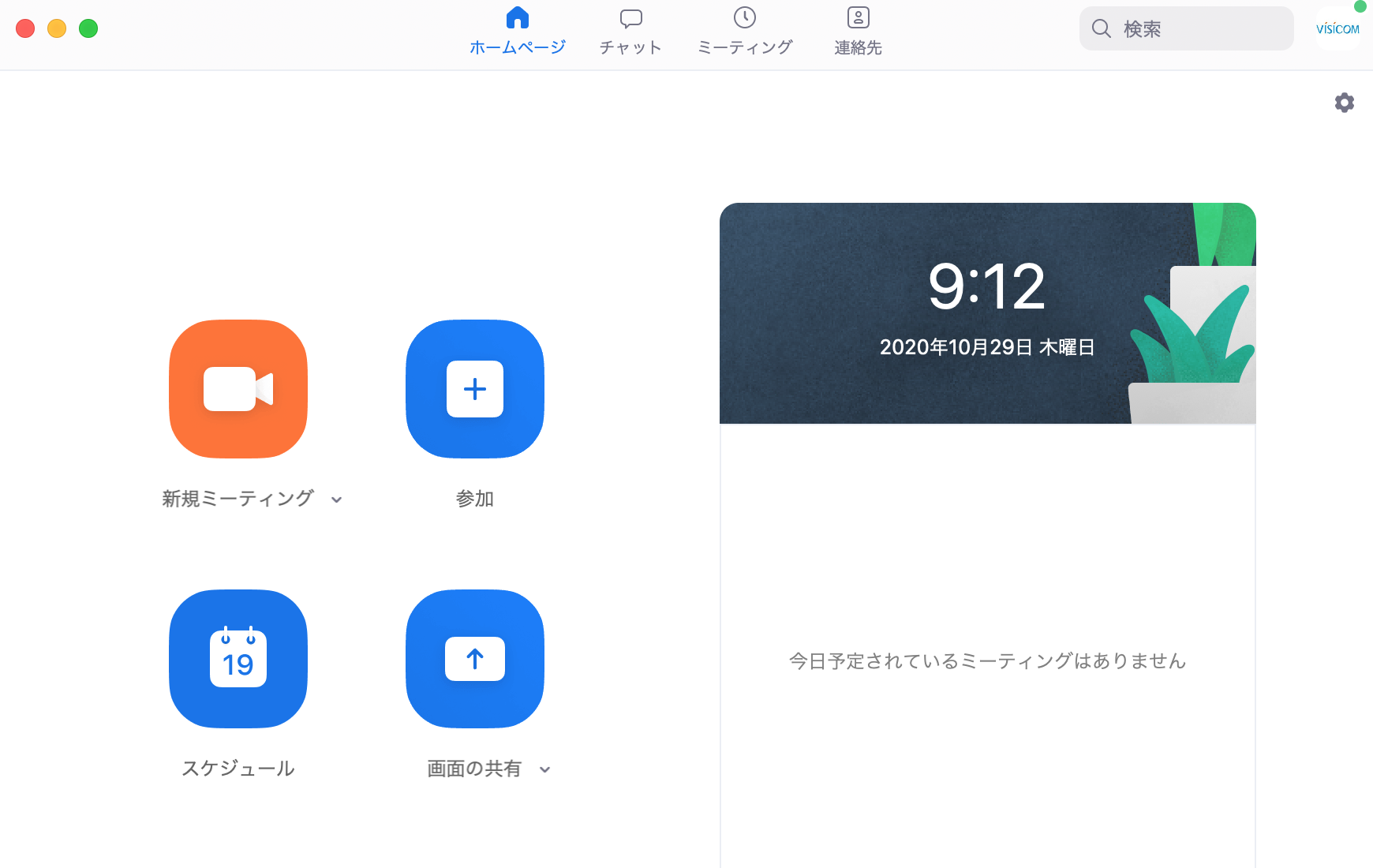
Task: Open the チャット (Chat) tab
Action: click(630, 32)
